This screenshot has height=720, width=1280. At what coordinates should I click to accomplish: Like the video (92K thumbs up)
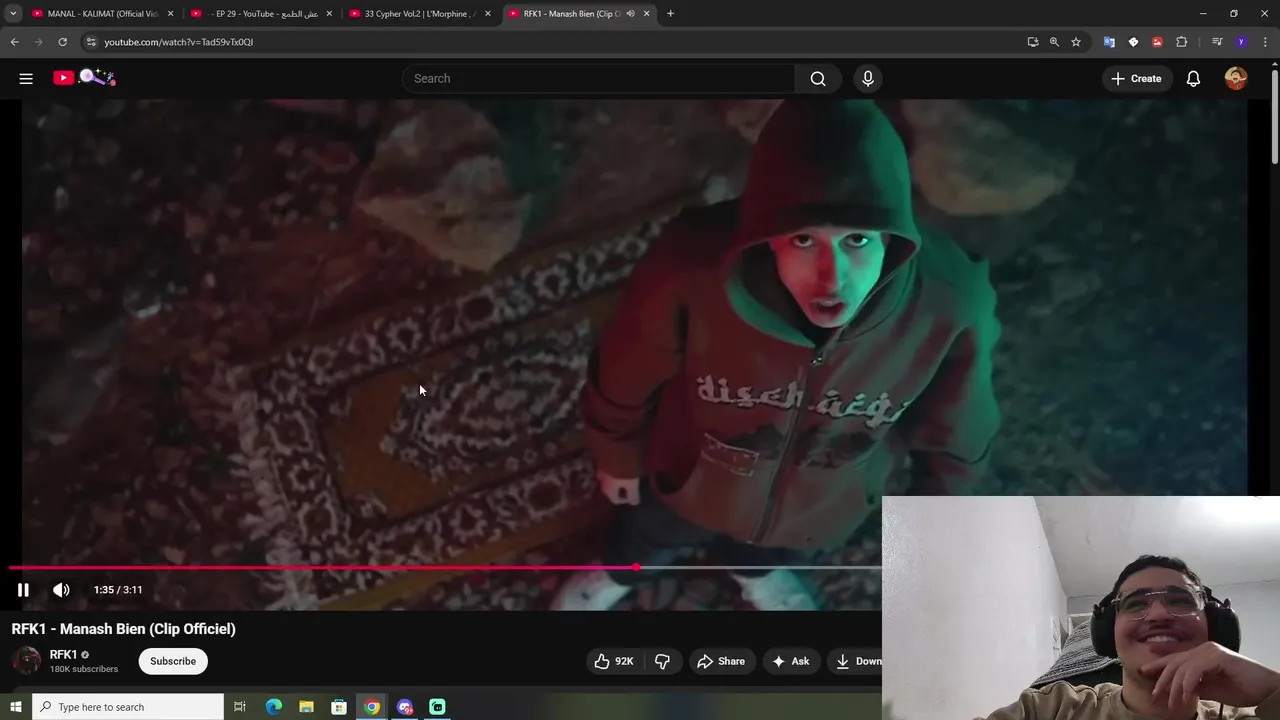click(x=614, y=661)
